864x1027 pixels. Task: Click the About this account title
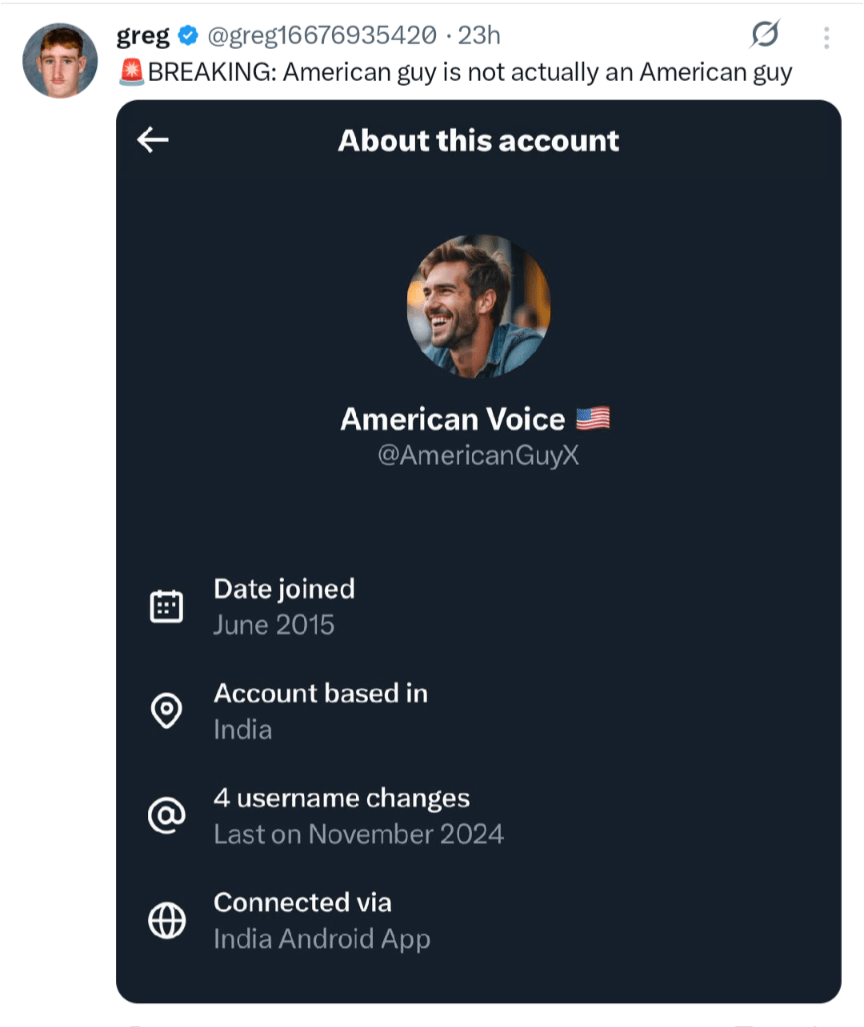[478, 141]
